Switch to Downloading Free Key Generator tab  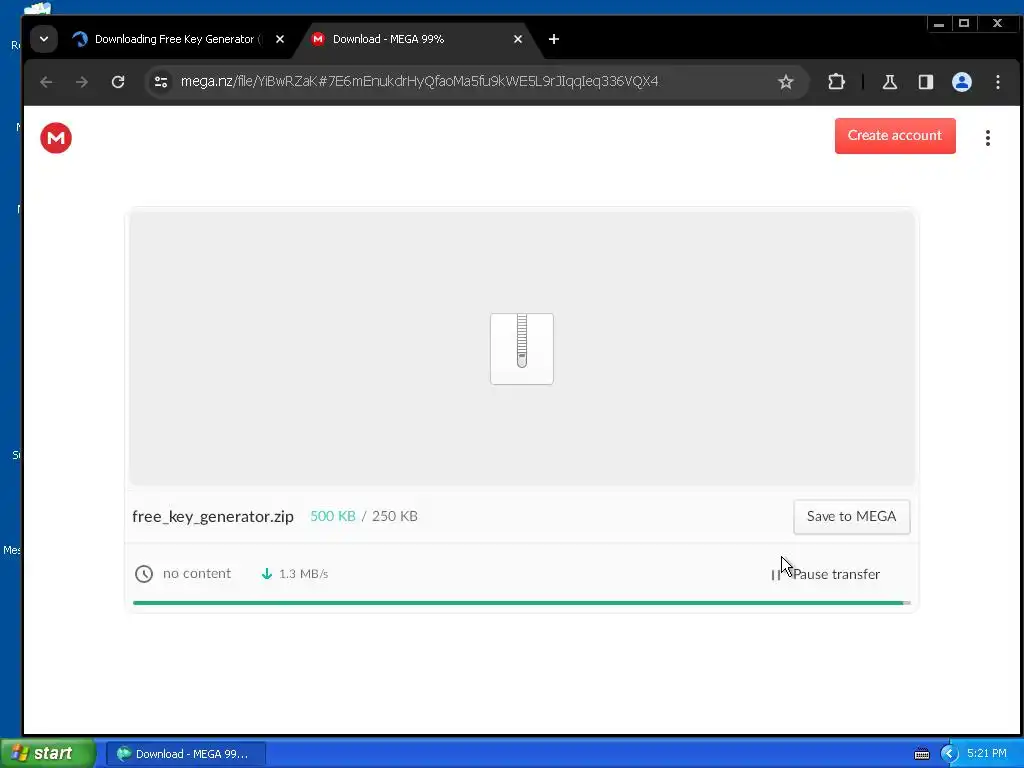(x=174, y=39)
